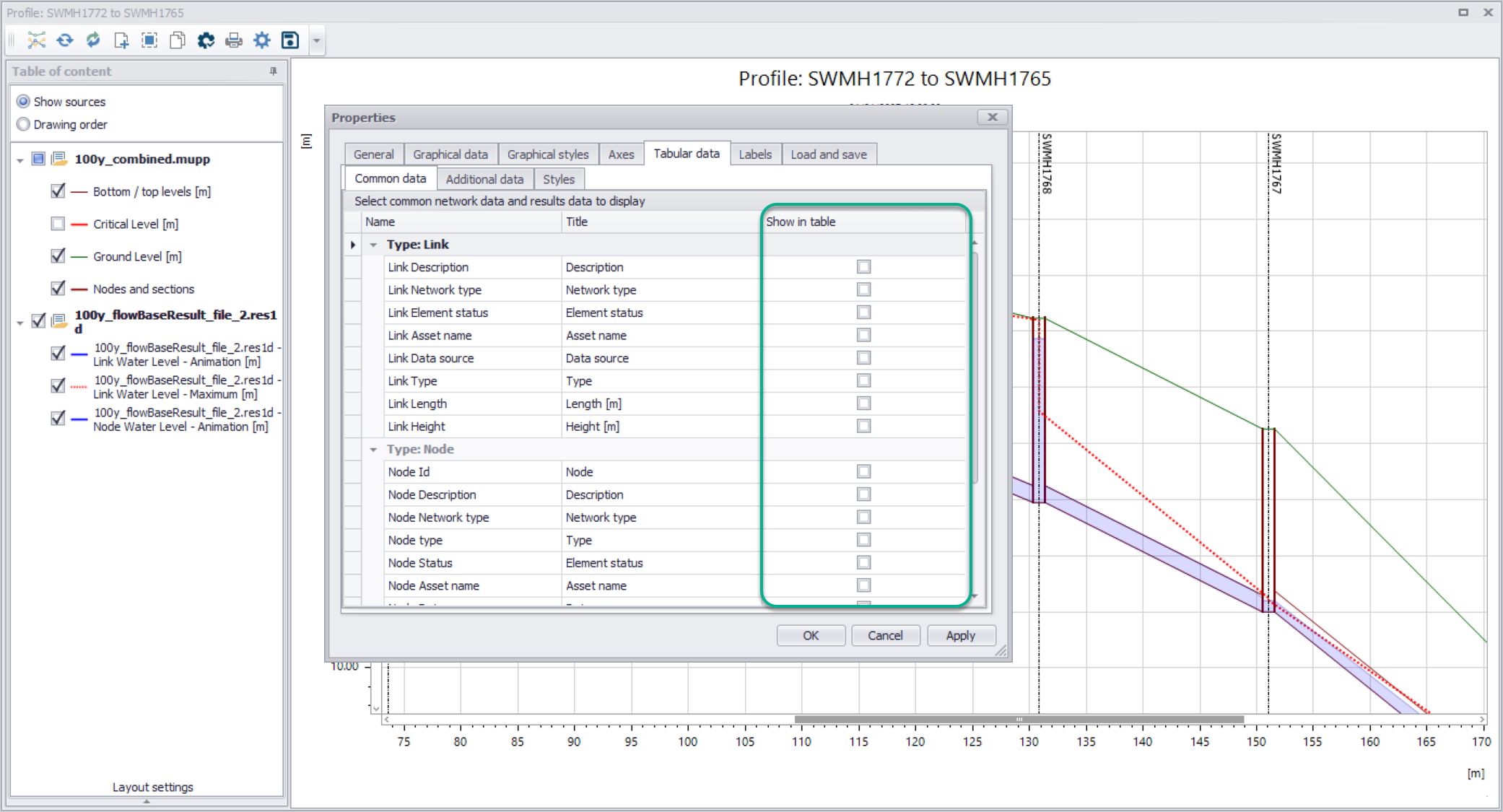Click the row indicator arrow beside Type: Link

pos(353,245)
